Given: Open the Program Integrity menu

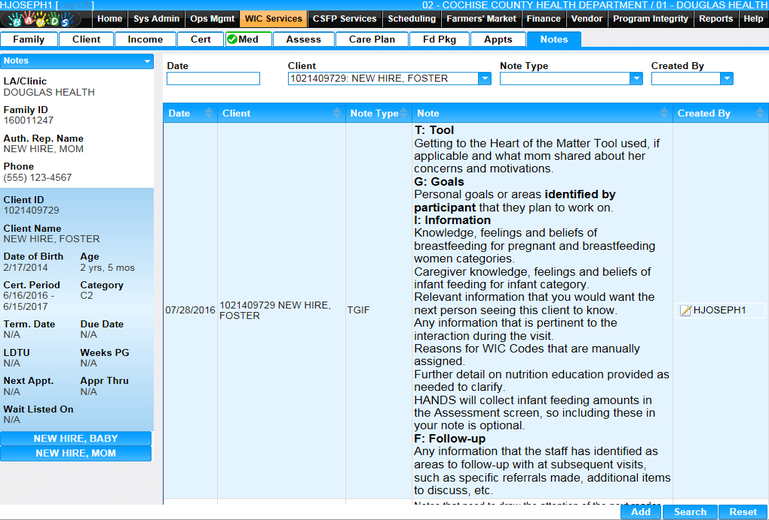Looking at the screenshot, I should (x=650, y=19).
